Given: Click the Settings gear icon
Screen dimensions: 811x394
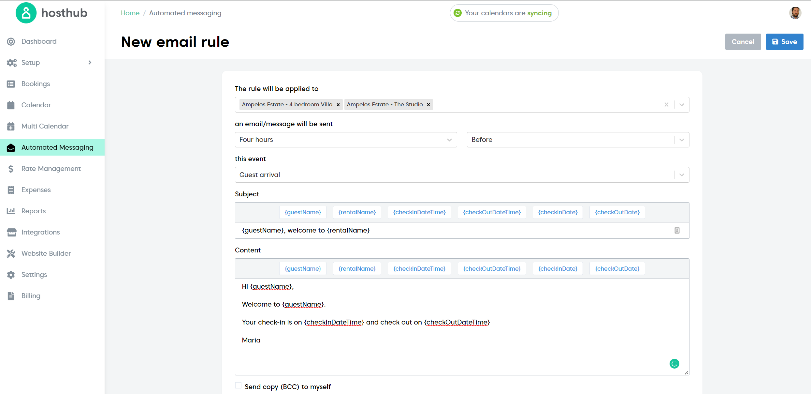Looking at the screenshot, I should [x=11, y=275].
